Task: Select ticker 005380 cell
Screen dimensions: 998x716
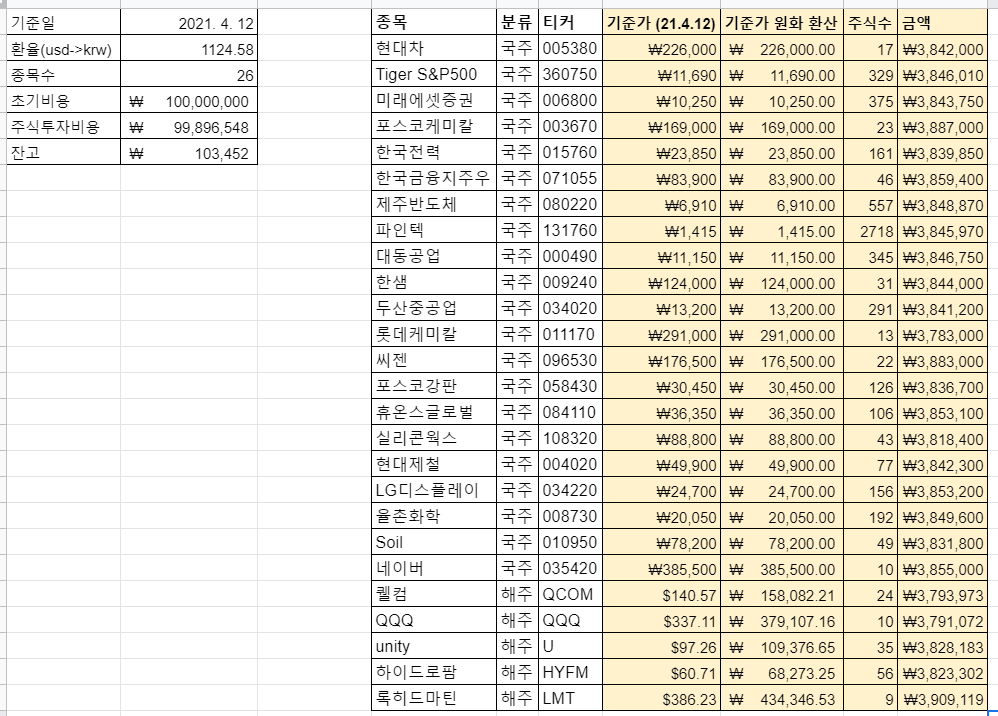Action: (570, 49)
